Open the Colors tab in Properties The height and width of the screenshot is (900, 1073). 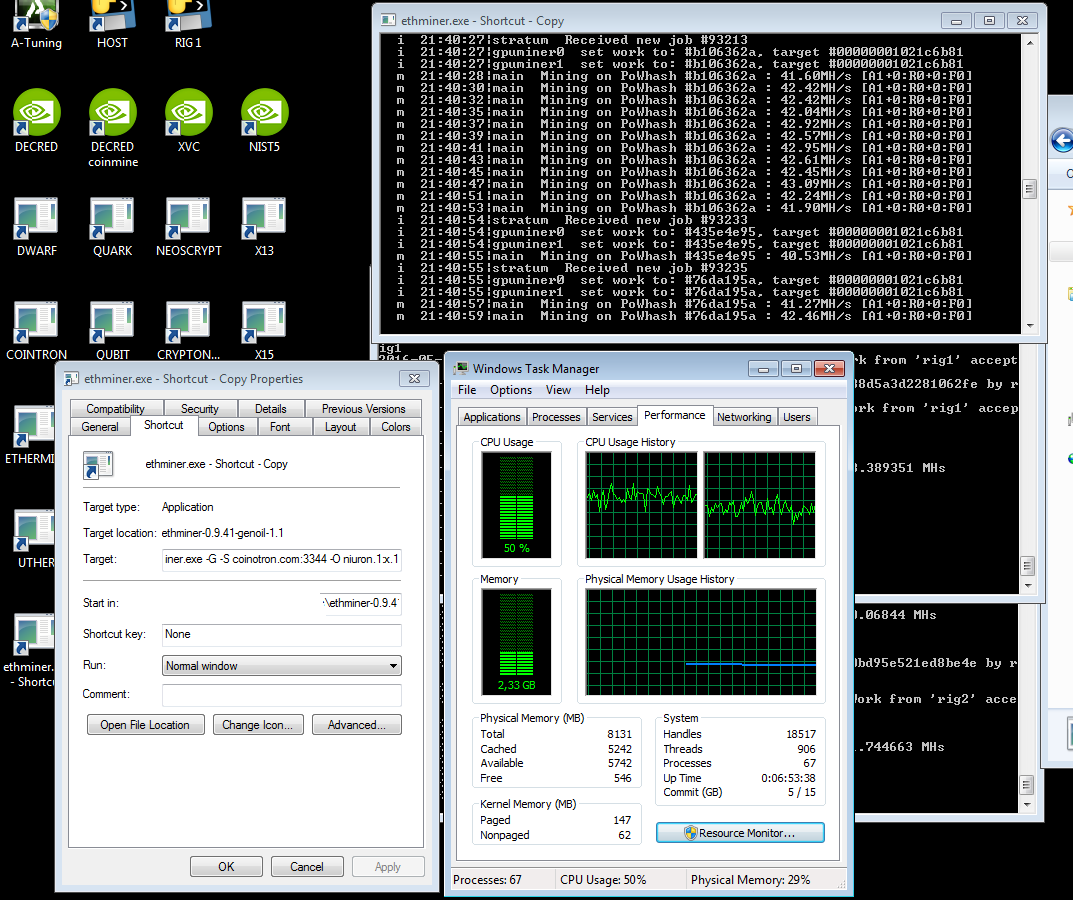pyautogui.click(x=396, y=426)
